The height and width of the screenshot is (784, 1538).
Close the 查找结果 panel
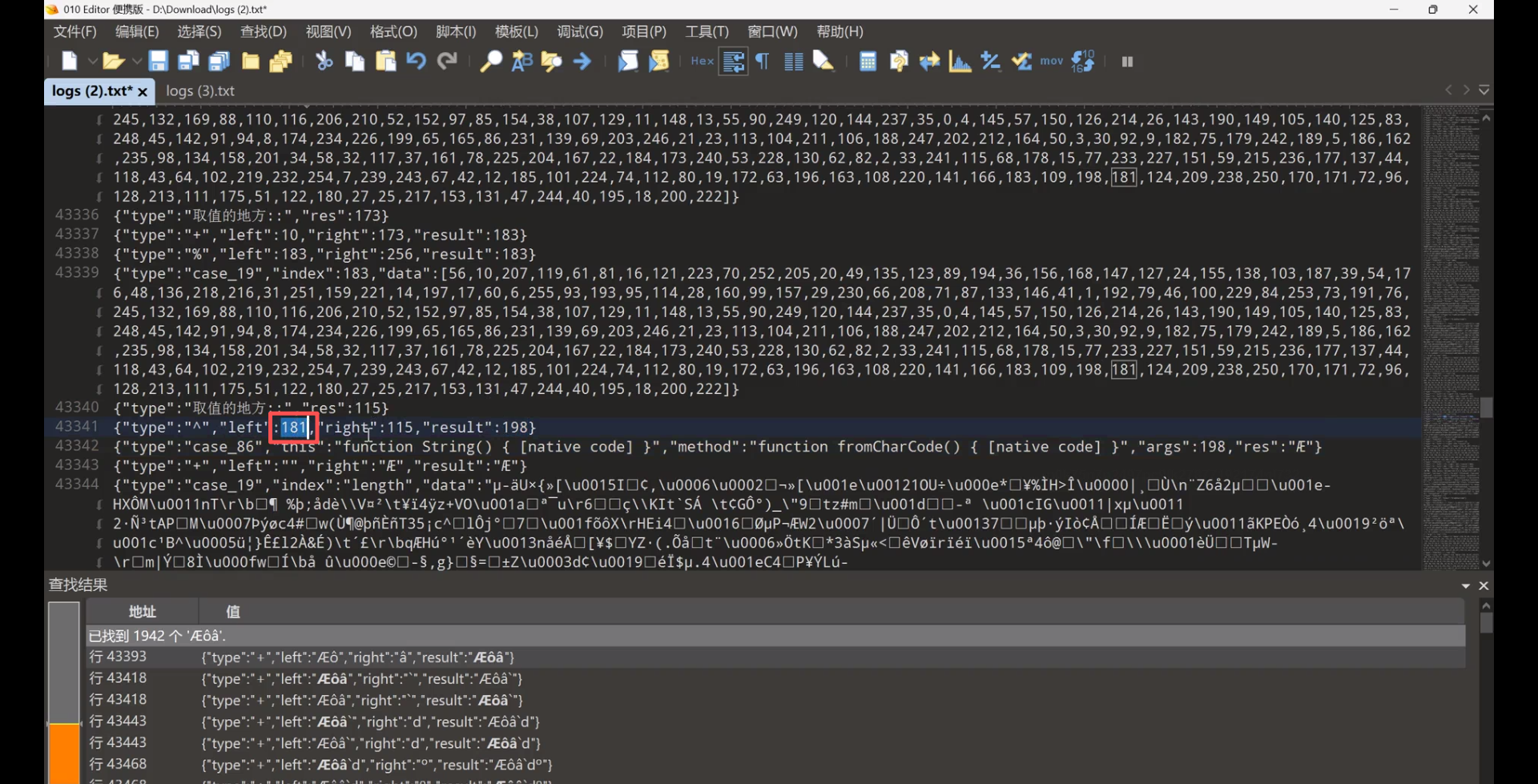point(1484,586)
